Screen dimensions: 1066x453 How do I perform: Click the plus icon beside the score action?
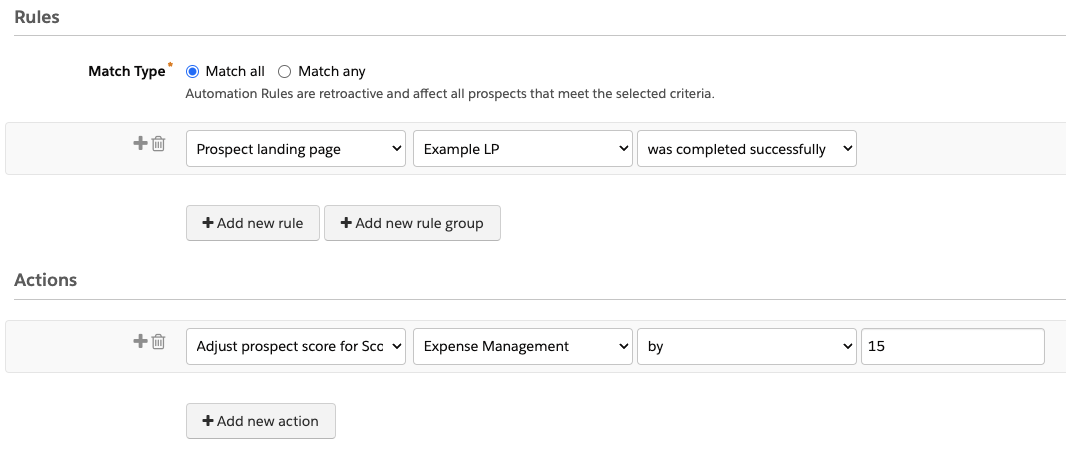[140, 341]
